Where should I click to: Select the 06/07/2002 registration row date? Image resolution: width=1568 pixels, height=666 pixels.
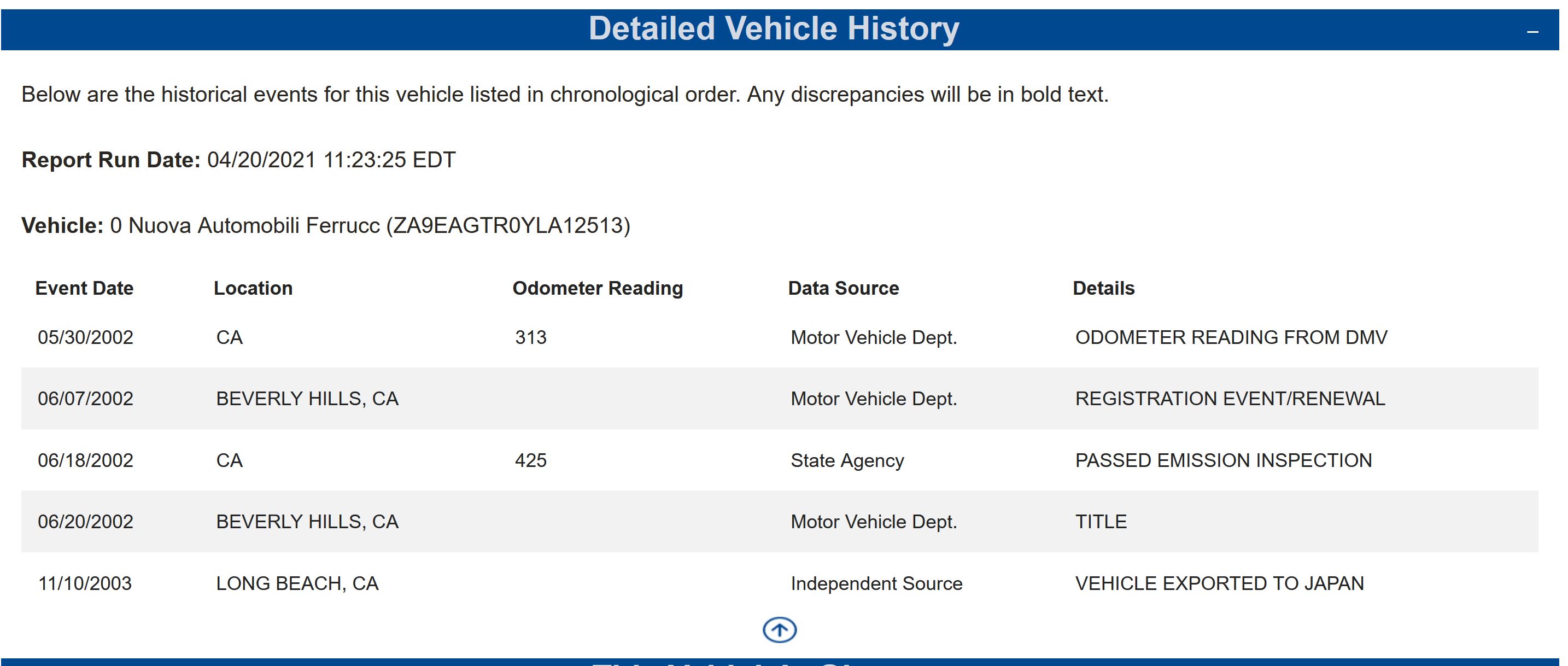click(85, 399)
